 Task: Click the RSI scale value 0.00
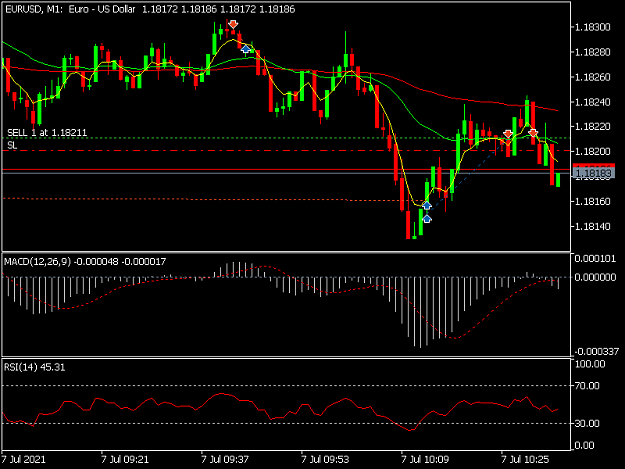click(584, 445)
